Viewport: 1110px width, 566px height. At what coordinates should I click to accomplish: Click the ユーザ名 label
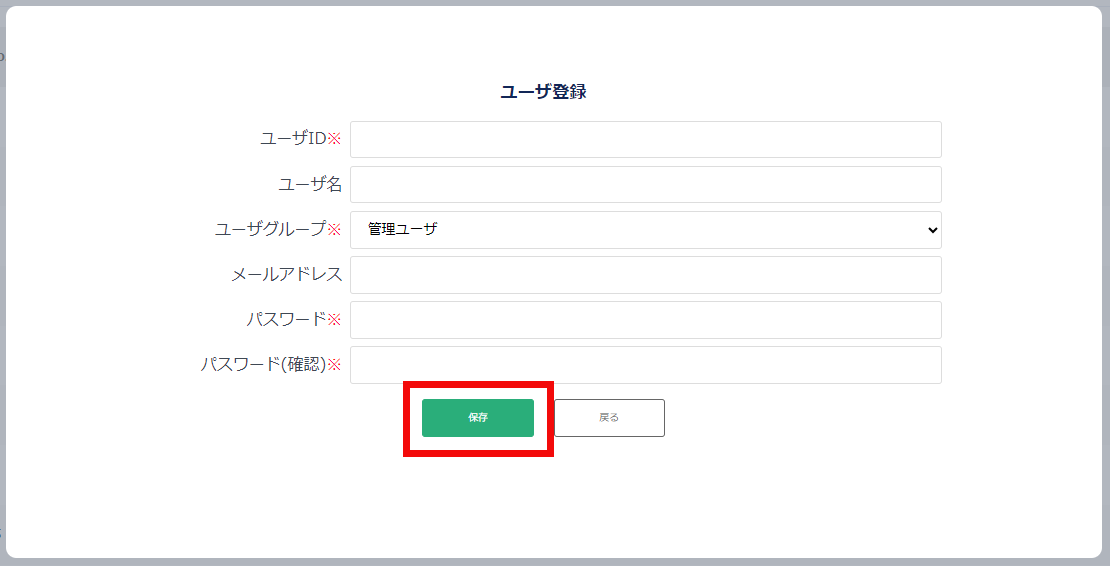[310, 184]
